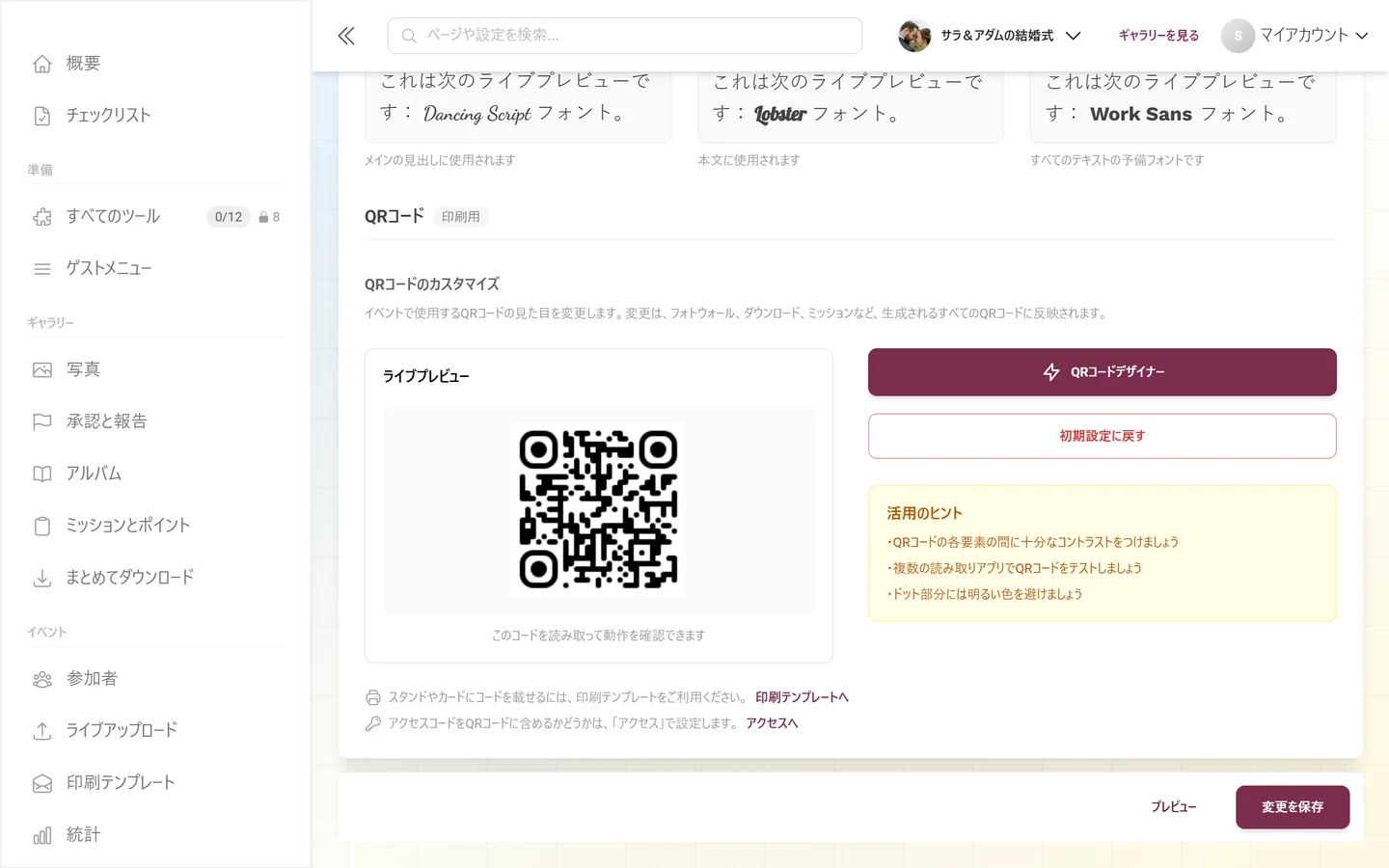Screen dimensions: 1389x868
Task: Click 変更を保存 to save
Action: (x=1293, y=807)
